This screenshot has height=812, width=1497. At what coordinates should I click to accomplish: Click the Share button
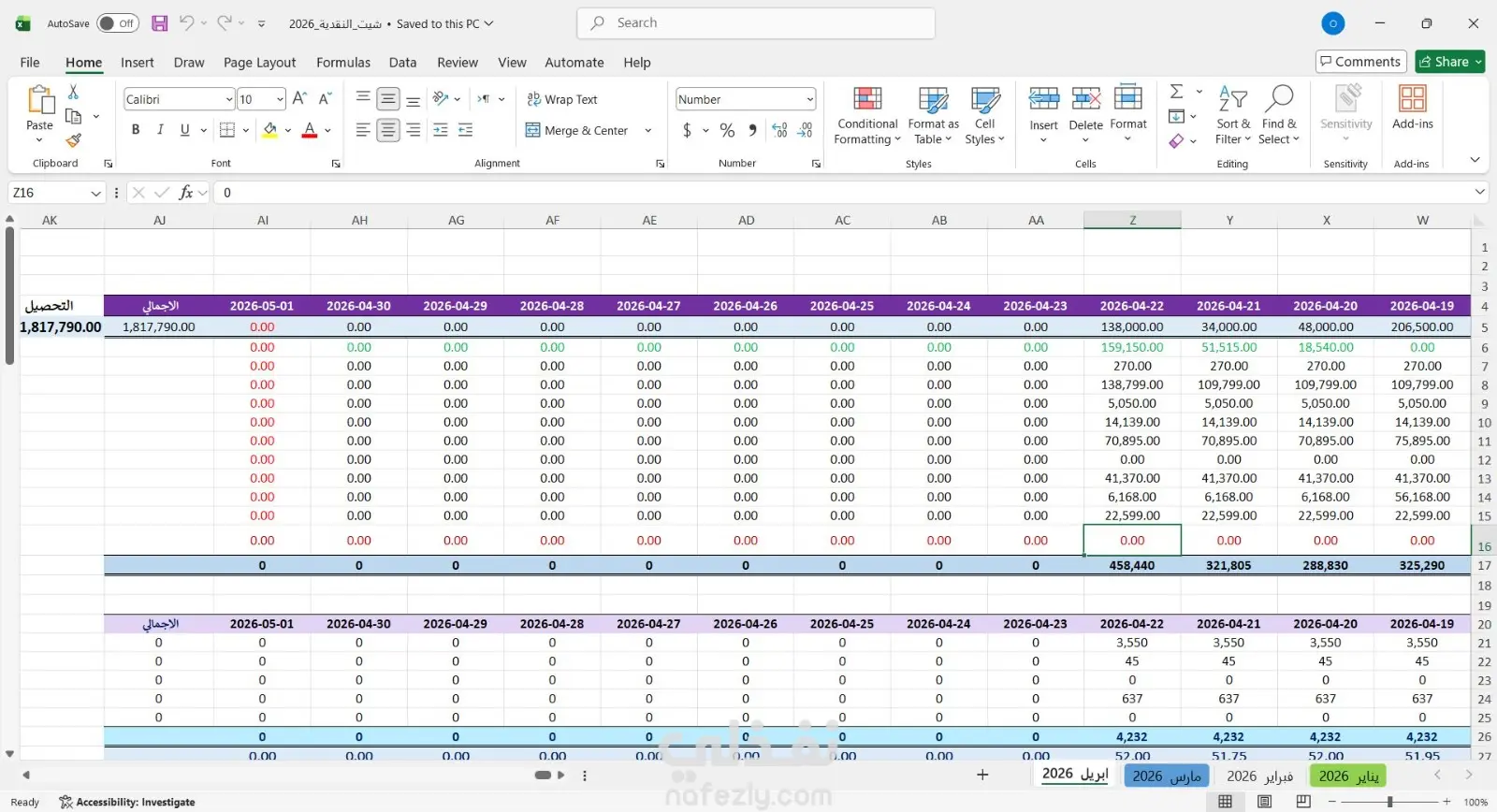tap(1449, 62)
